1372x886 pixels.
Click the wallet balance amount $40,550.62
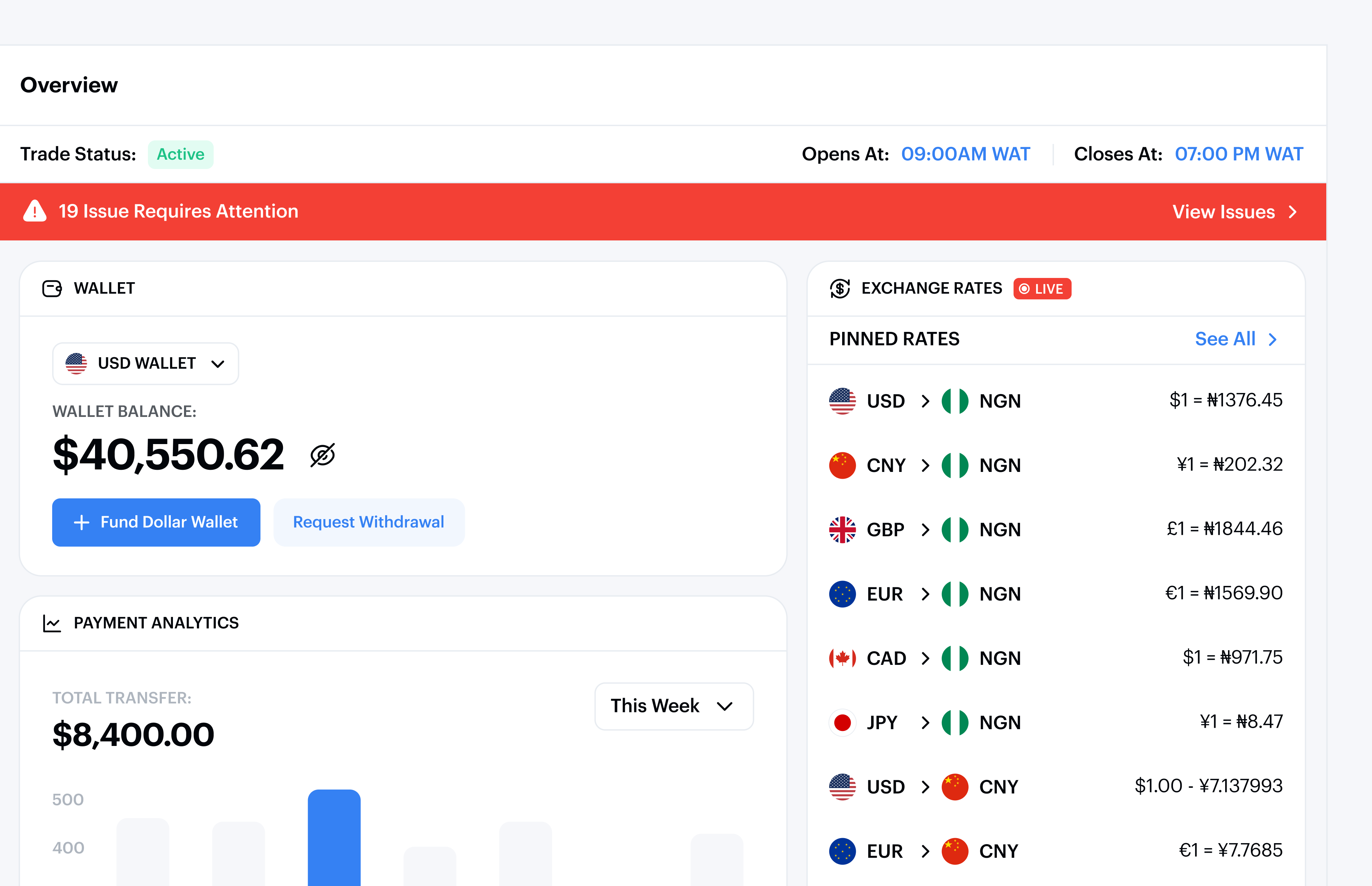(168, 454)
